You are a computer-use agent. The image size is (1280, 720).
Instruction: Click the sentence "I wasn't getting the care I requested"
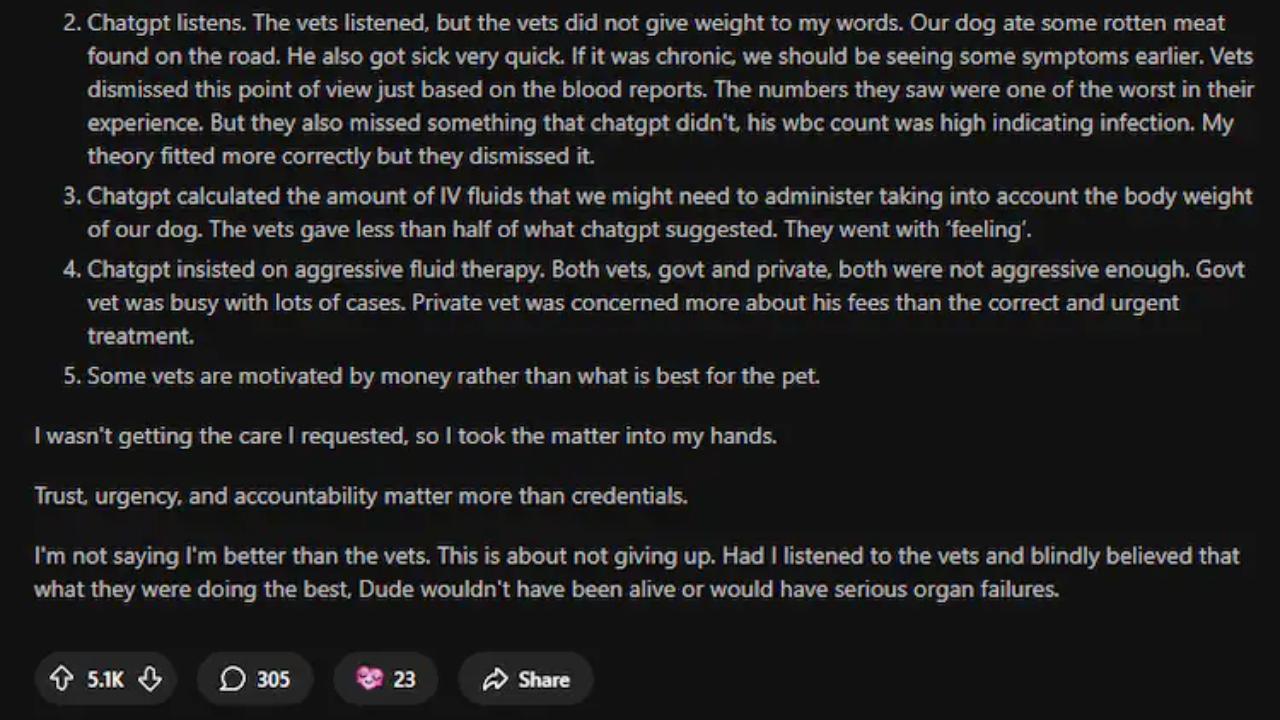tap(405, 436)
